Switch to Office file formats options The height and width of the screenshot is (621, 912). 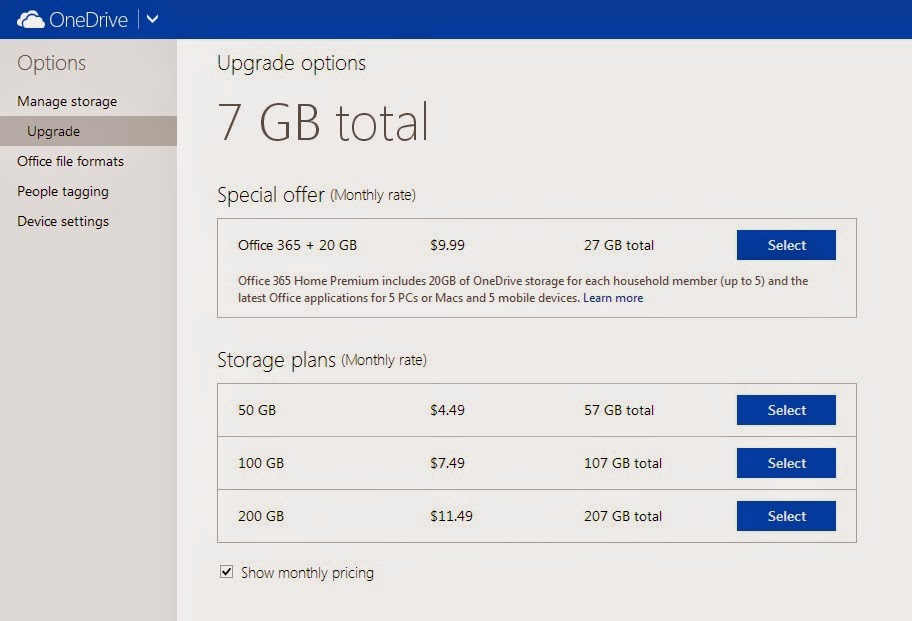[x=71, y=161]
